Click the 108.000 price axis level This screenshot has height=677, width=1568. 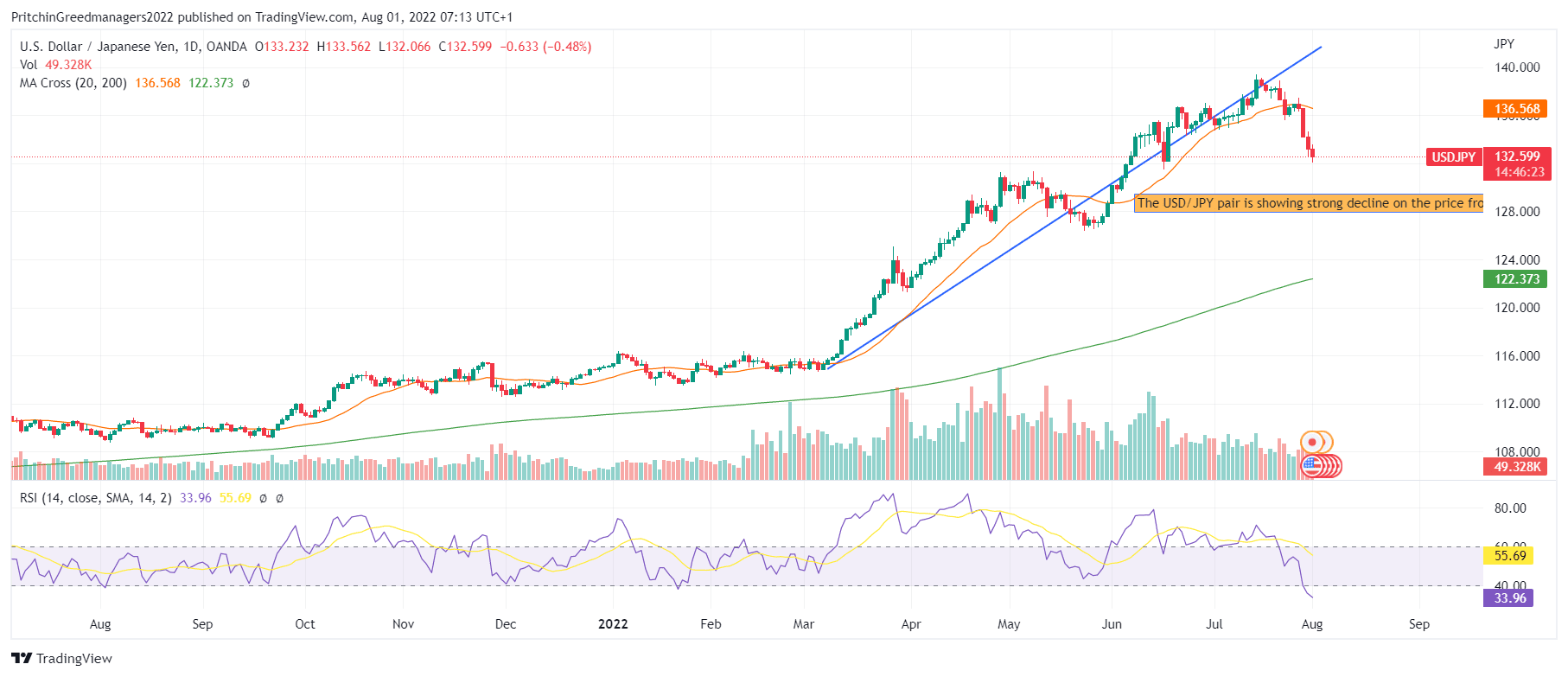click(1517, 451)
